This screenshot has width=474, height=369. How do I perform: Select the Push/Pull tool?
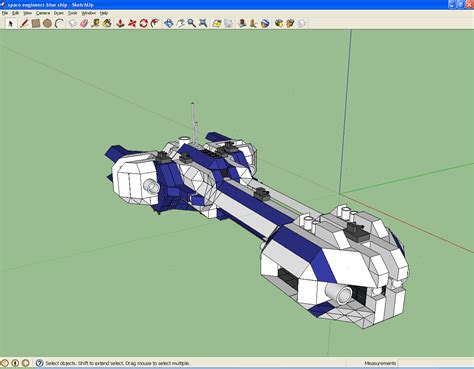pos(120,23)
